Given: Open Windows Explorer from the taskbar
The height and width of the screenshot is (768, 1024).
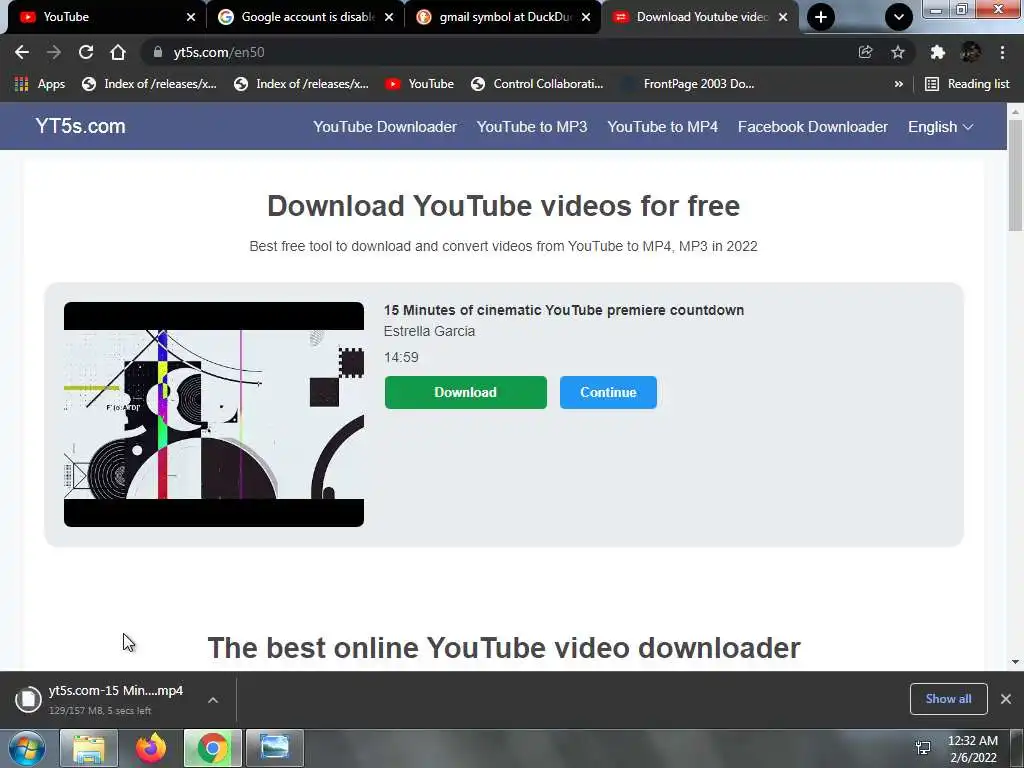Looking at the screenshot, I should (x=89, y=748).
